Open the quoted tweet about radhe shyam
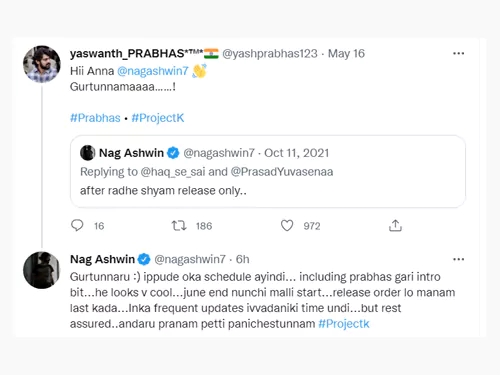 pos(268,171)
